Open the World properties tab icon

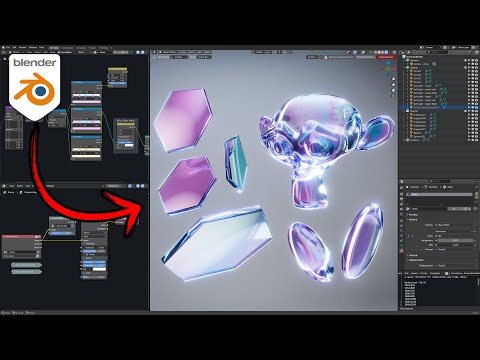coord(402,213)
